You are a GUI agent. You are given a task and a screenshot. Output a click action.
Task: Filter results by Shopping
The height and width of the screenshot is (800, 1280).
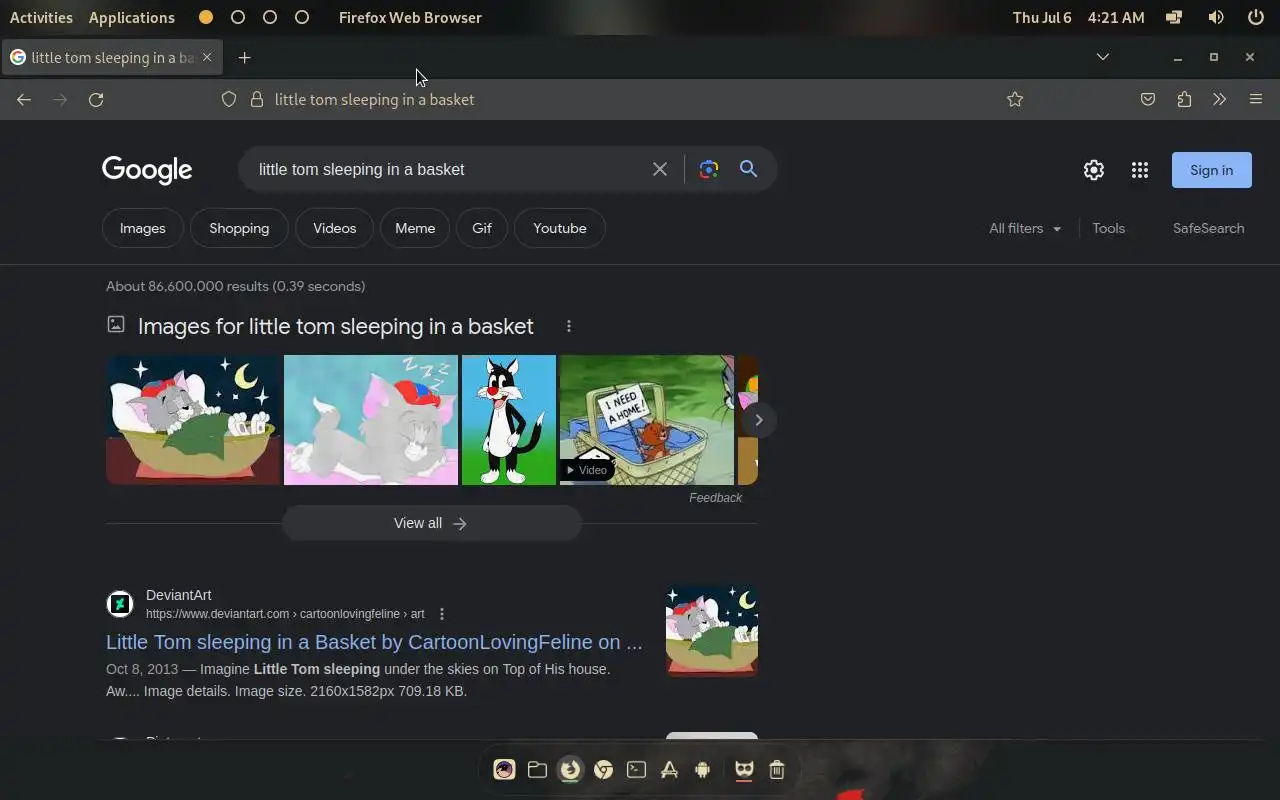pyautogui.click(x=239, y=228)
